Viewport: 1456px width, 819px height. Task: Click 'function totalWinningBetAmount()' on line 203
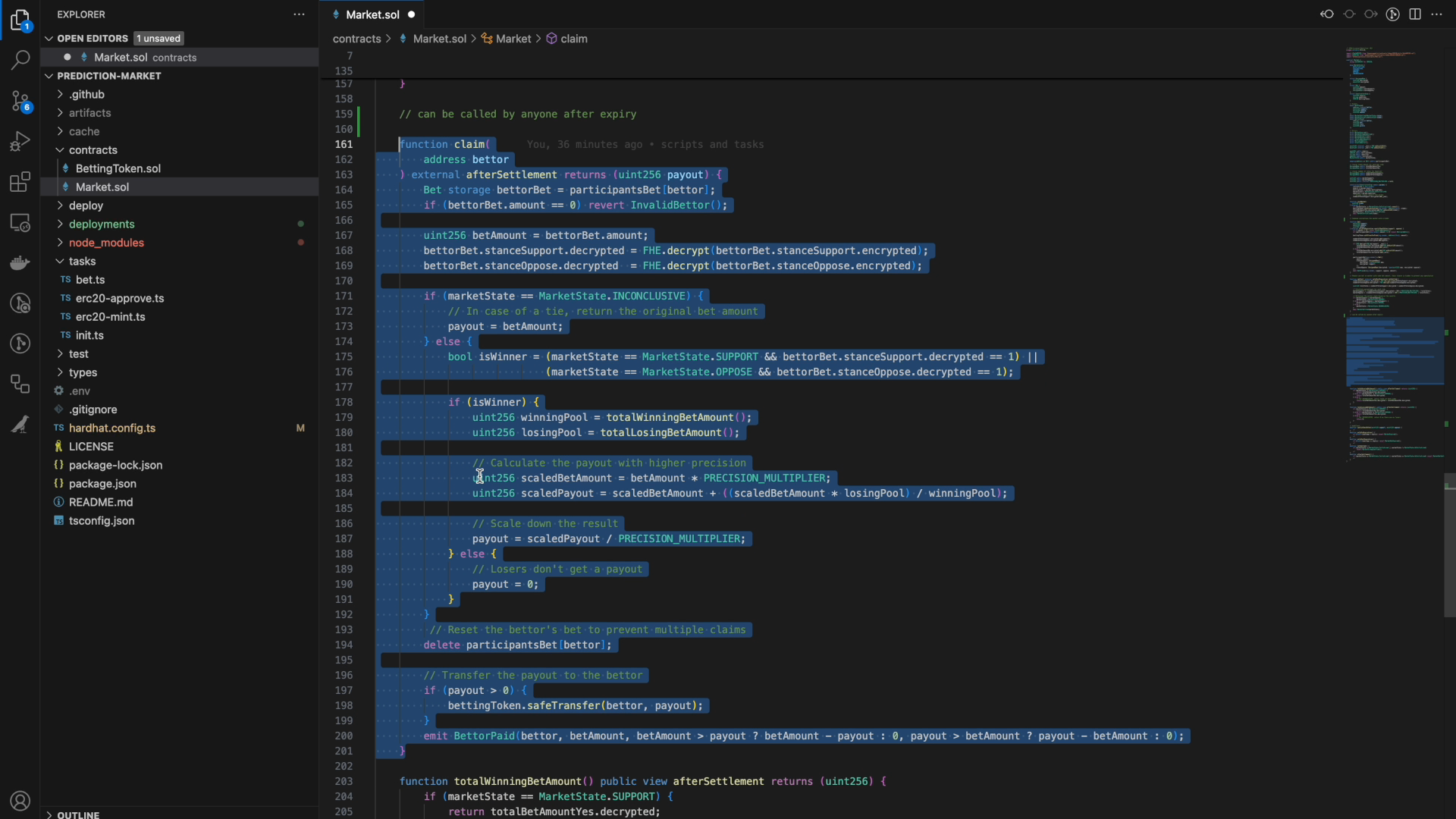point(496,781)
